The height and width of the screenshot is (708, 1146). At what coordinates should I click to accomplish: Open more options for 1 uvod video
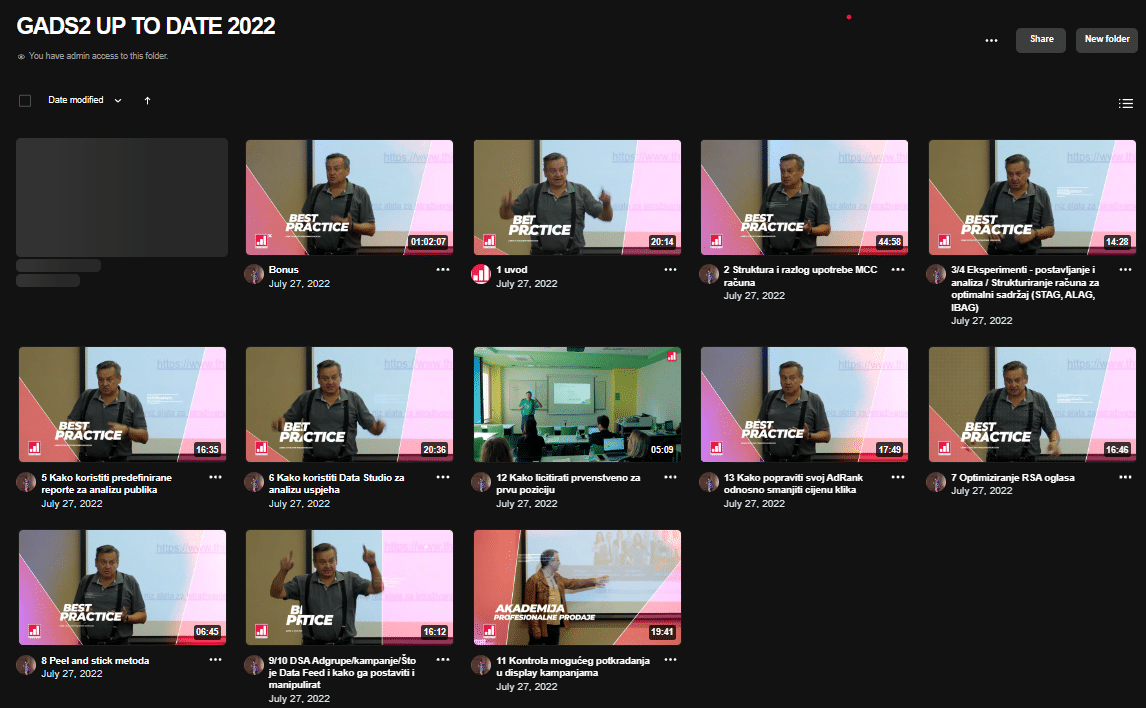pos(671,270)
